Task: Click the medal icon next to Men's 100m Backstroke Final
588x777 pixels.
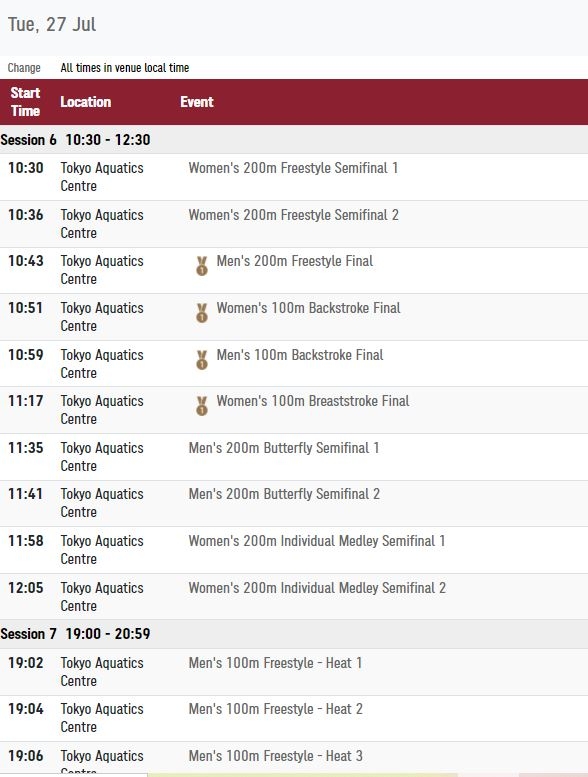Action: click(202, 360)
